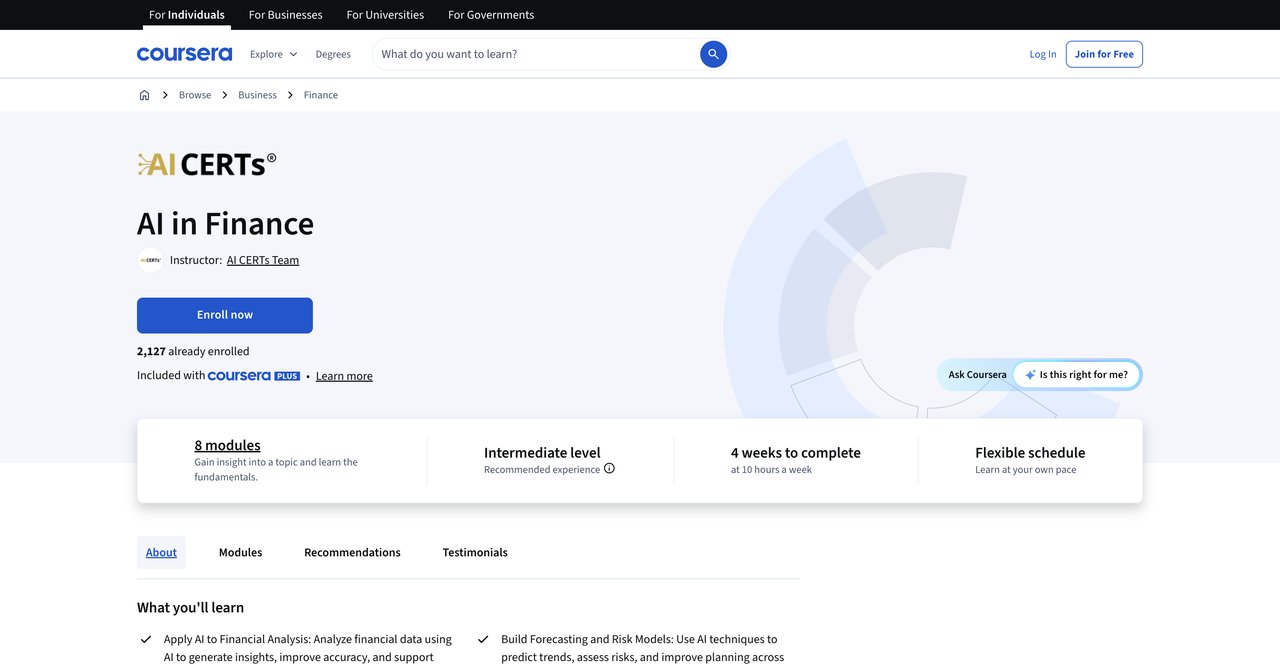
Task: Click the 'Learn at your own pace' text
Action: click(x=1026, y=470)
